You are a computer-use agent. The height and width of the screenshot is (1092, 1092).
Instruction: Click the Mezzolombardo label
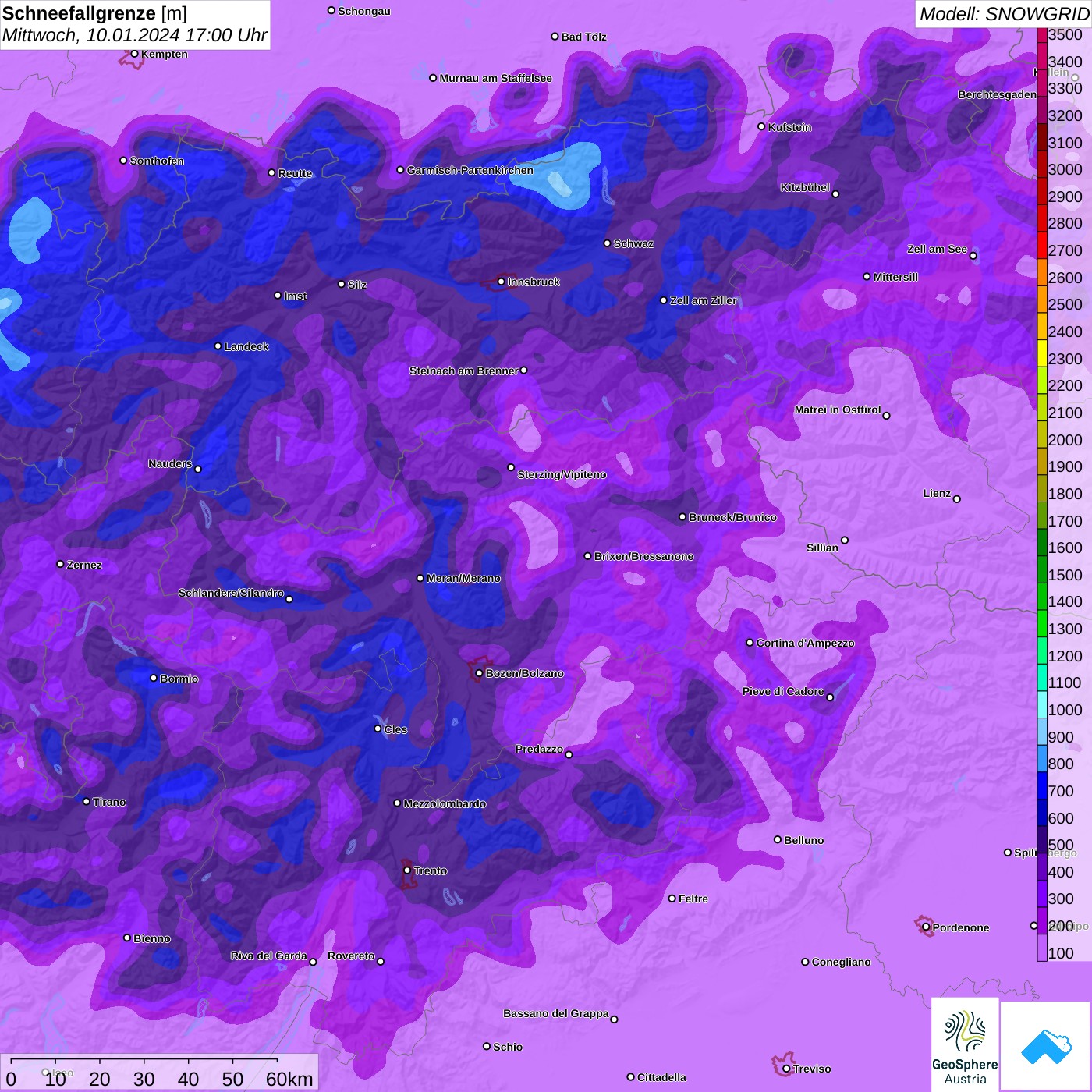coord(445,803)
